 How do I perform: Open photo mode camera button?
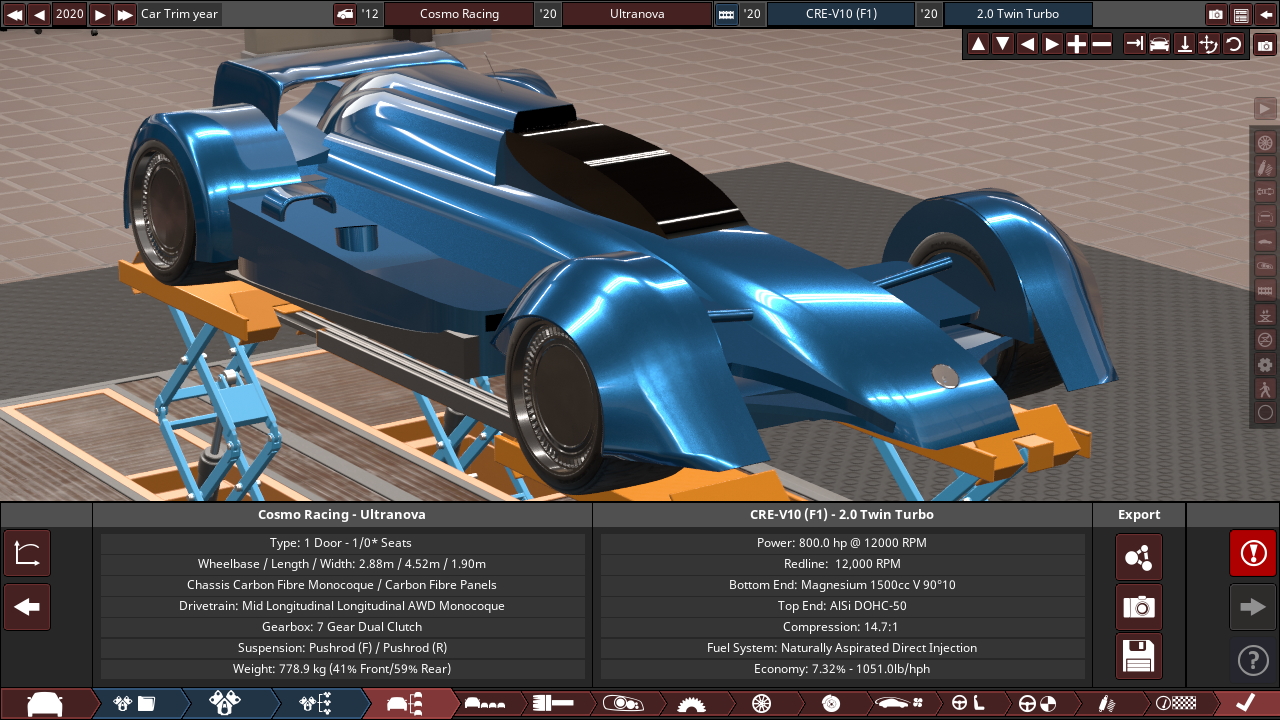click(x=1265, y=44)
